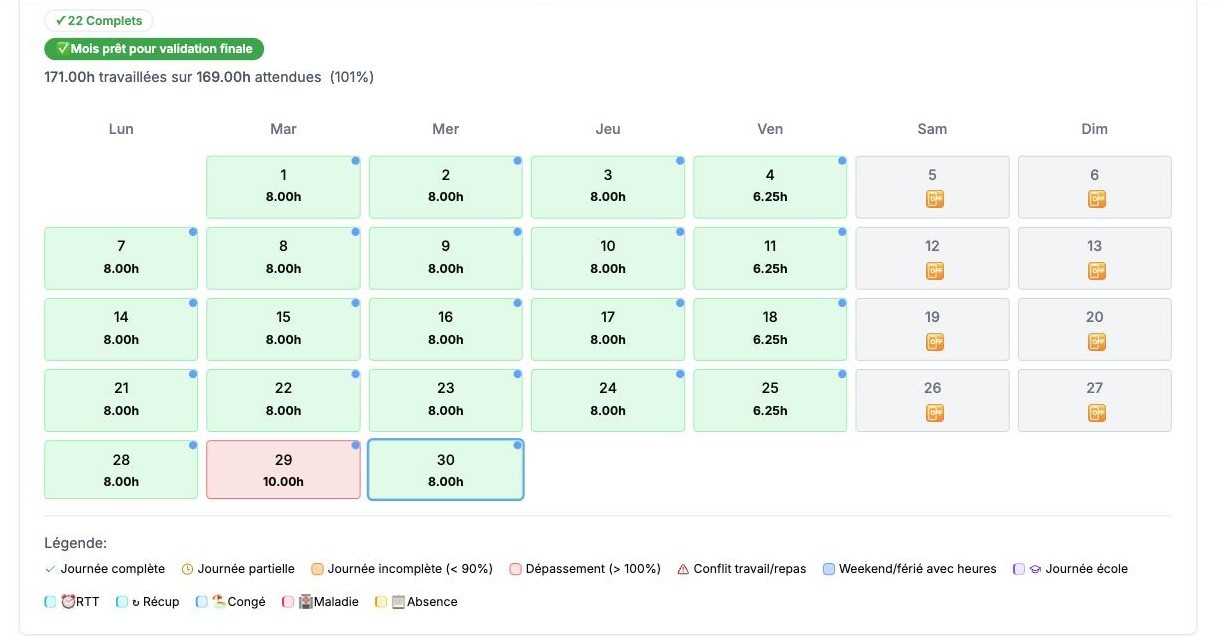Click the '10.00h' value on day 29
The height and width of the screenshot is (642, 1218).
click(x=284, y=482)
